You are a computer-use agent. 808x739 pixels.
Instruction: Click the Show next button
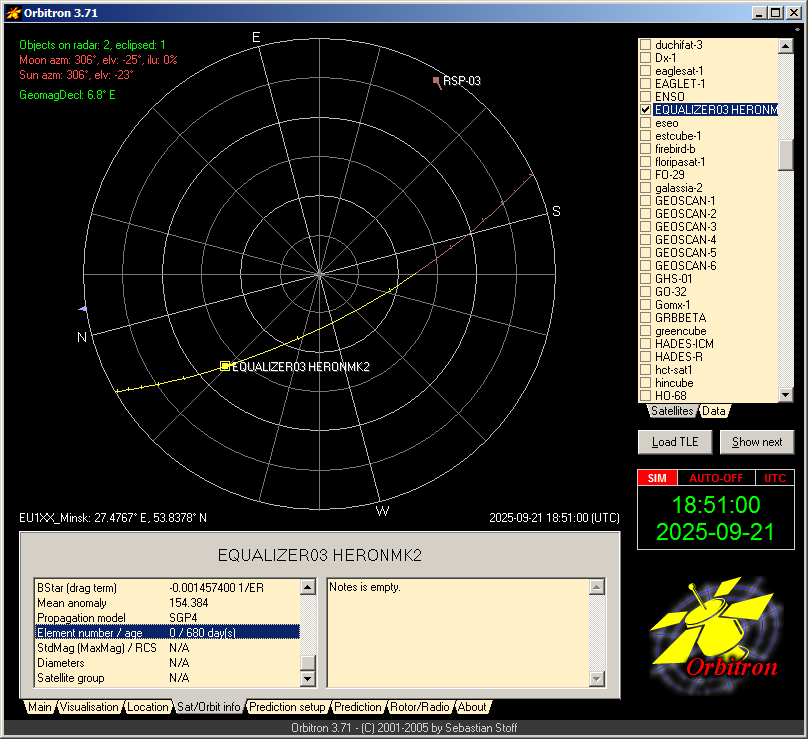(x=757, y=442)
